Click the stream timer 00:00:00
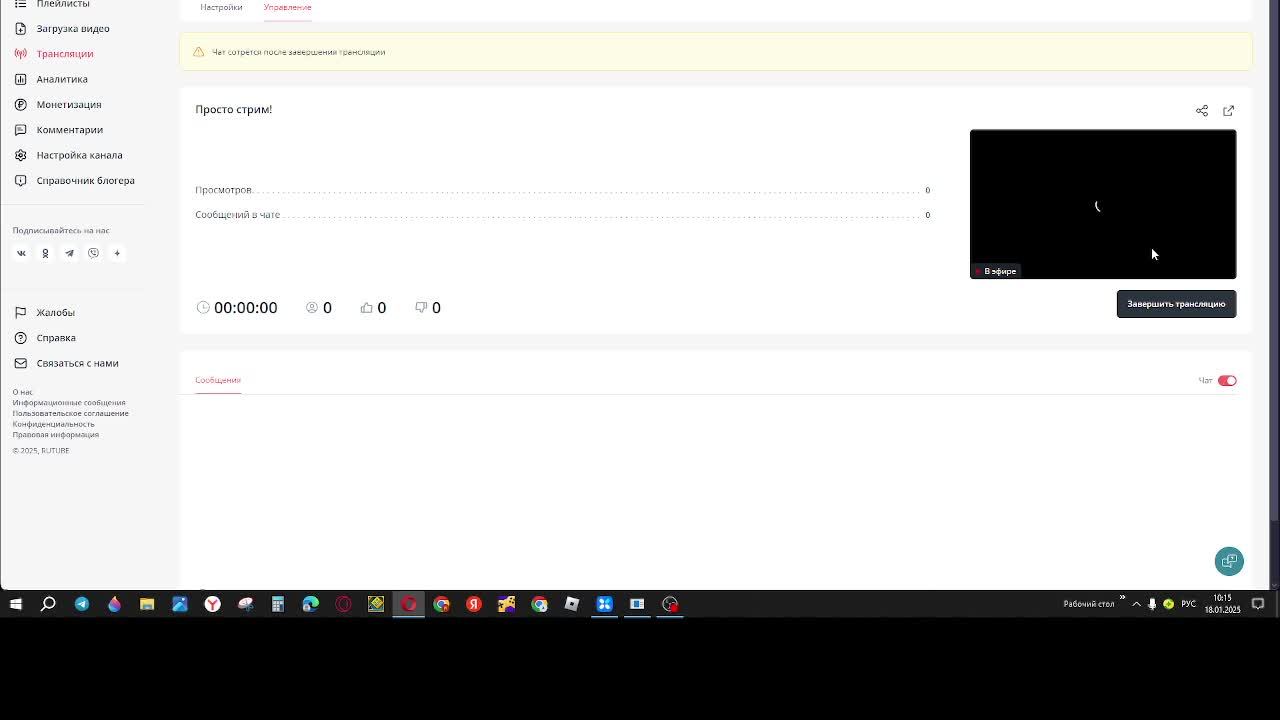Viewport: 1280px width, 720px height. (245, 308)
